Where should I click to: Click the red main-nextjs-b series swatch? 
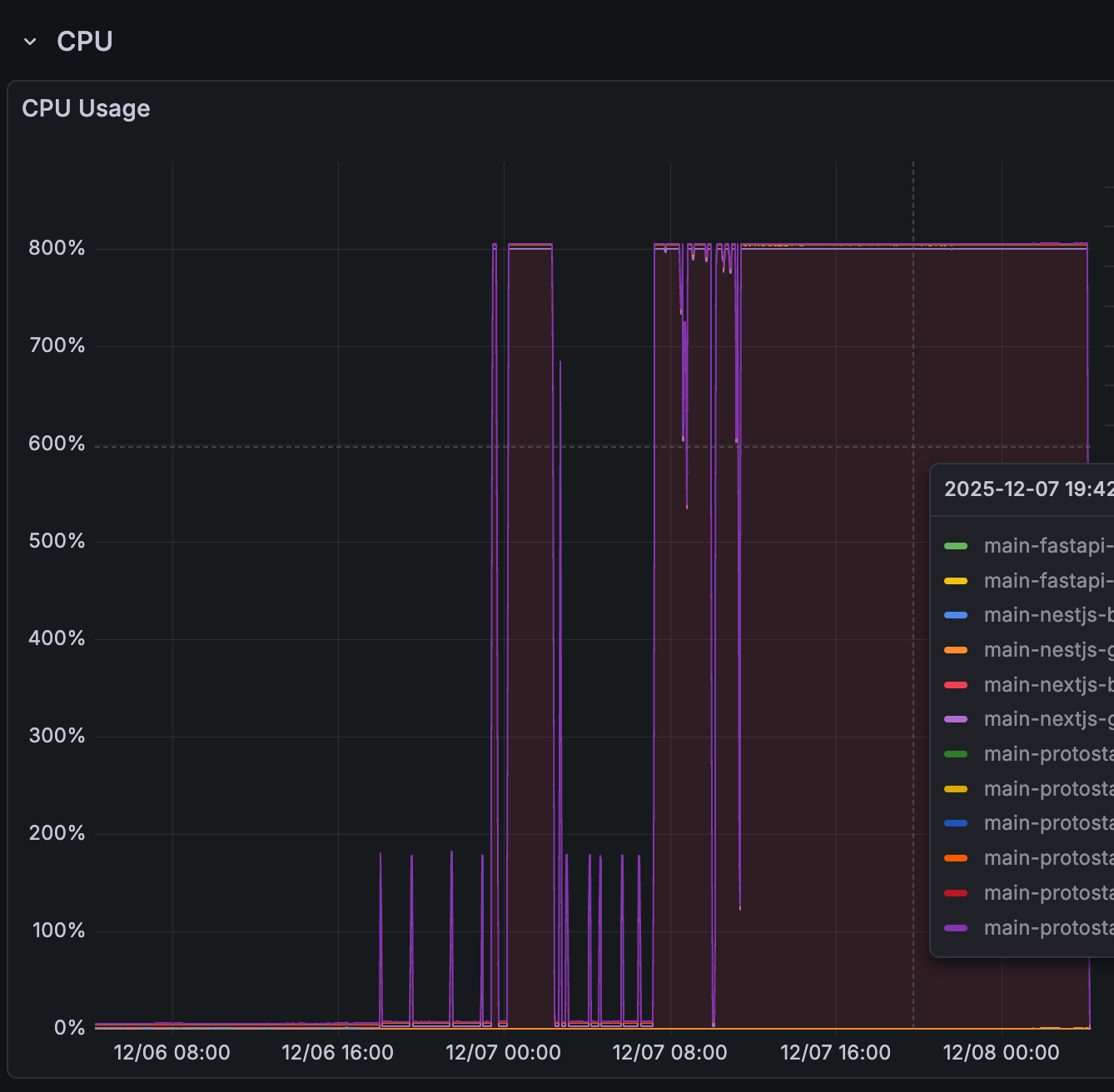click(x=956, y=685)
